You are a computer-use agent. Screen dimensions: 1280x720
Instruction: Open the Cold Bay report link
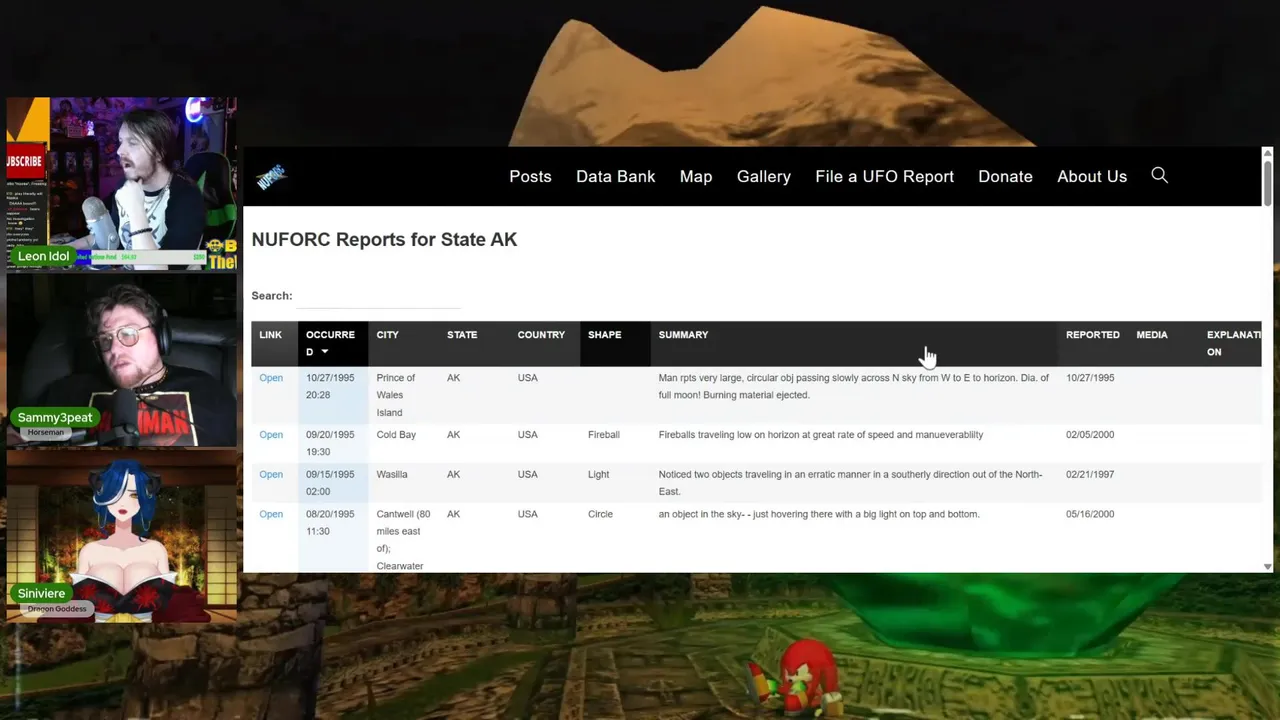(271, 435)
